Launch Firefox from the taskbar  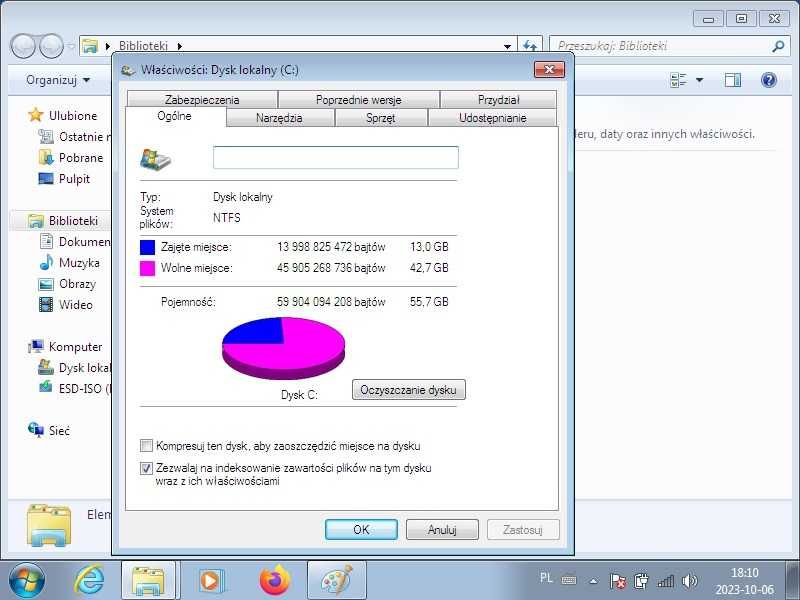(x=275, y=581)
